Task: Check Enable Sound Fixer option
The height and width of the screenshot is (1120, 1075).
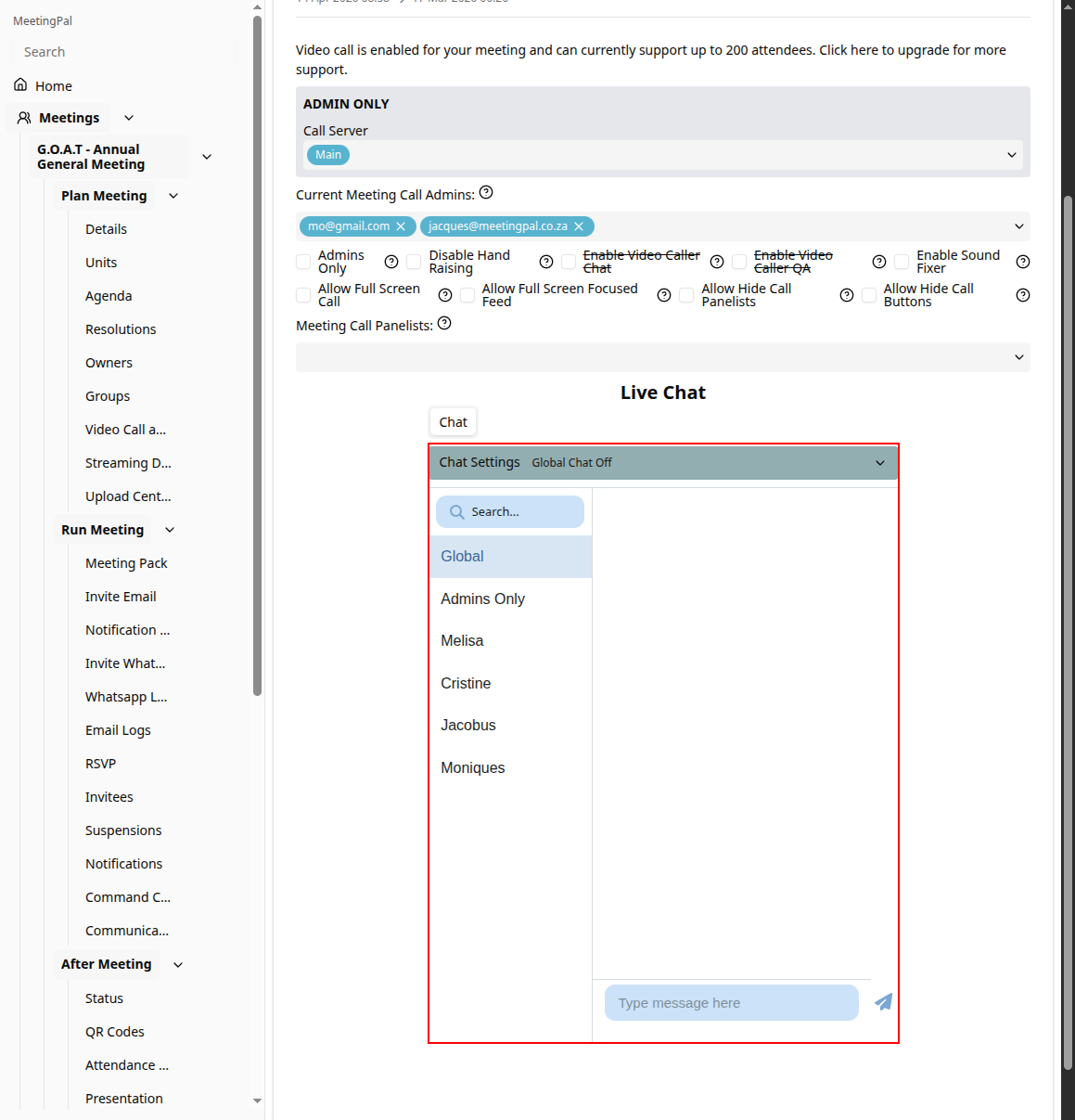Action: (x=902, y=262)
